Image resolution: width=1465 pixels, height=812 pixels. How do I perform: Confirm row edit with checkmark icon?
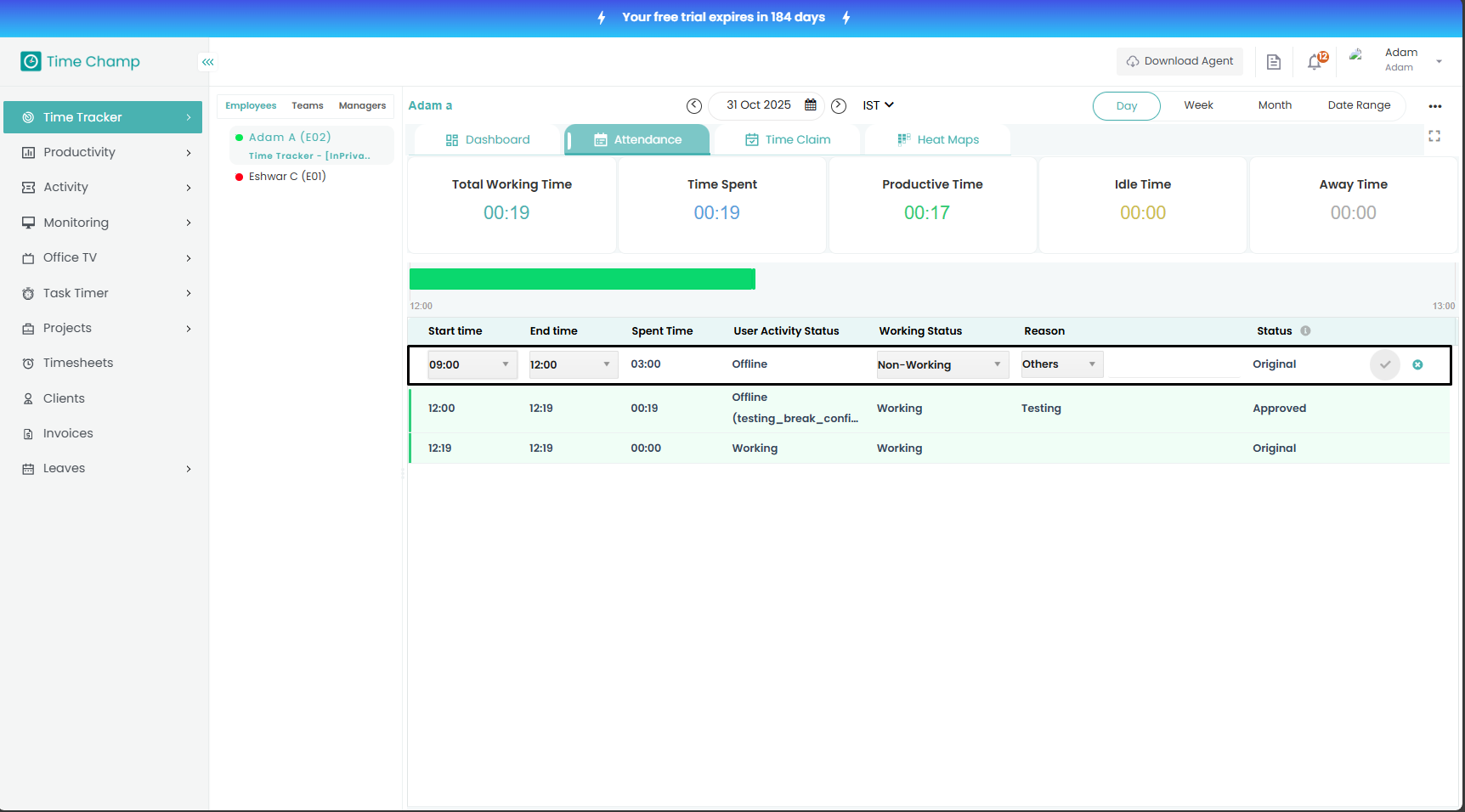[1384, 364]
